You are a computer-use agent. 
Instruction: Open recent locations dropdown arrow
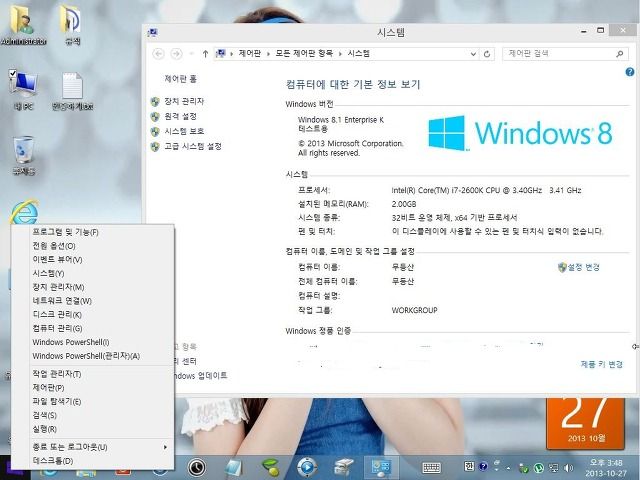(191, 53)
